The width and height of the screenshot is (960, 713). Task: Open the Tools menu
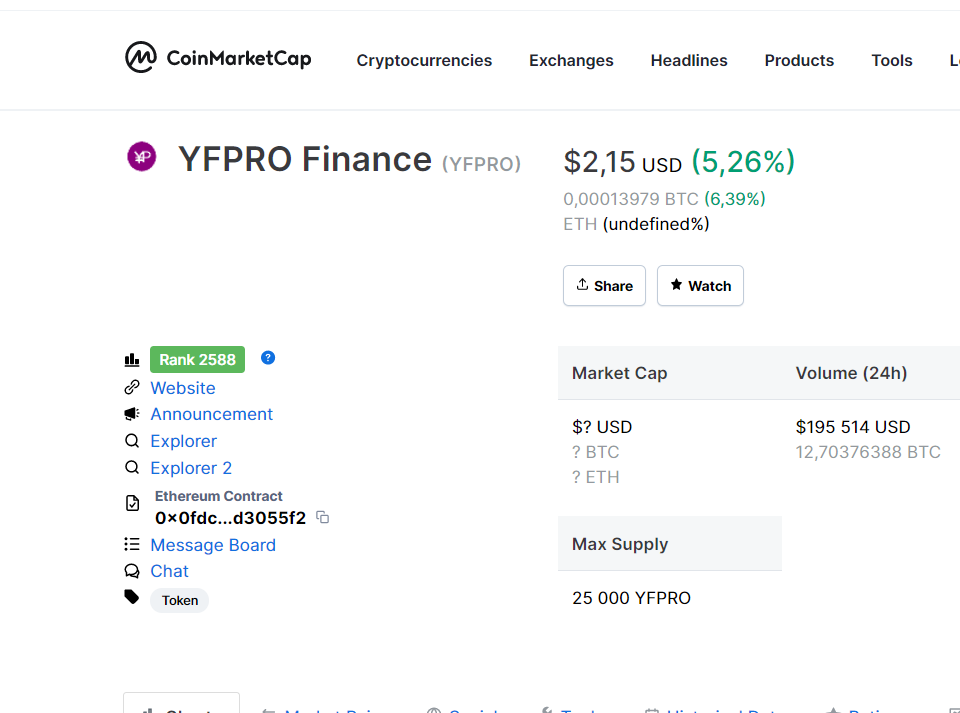[x=891, y=61]
